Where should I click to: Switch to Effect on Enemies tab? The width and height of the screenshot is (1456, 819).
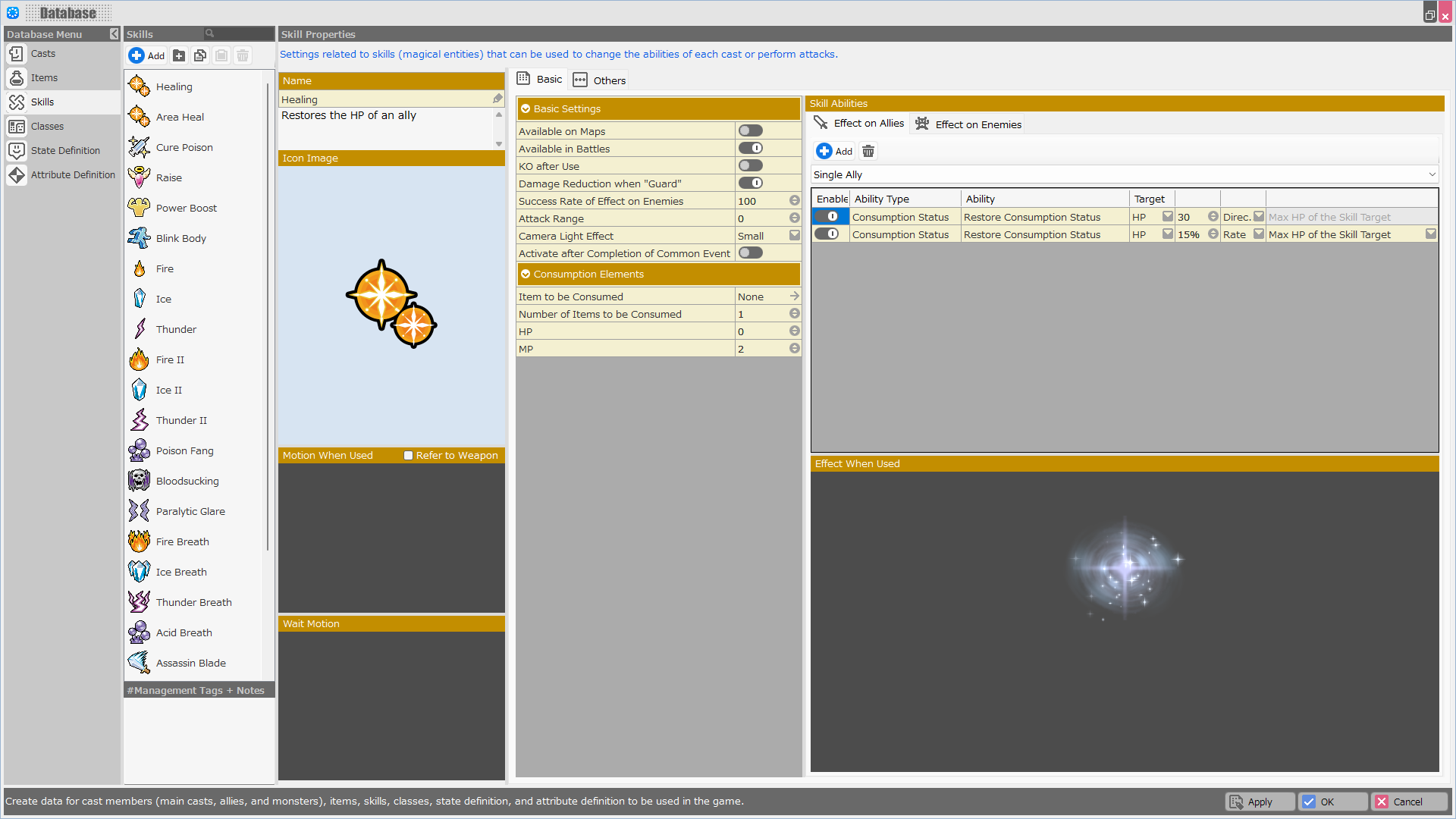(968, 124)
